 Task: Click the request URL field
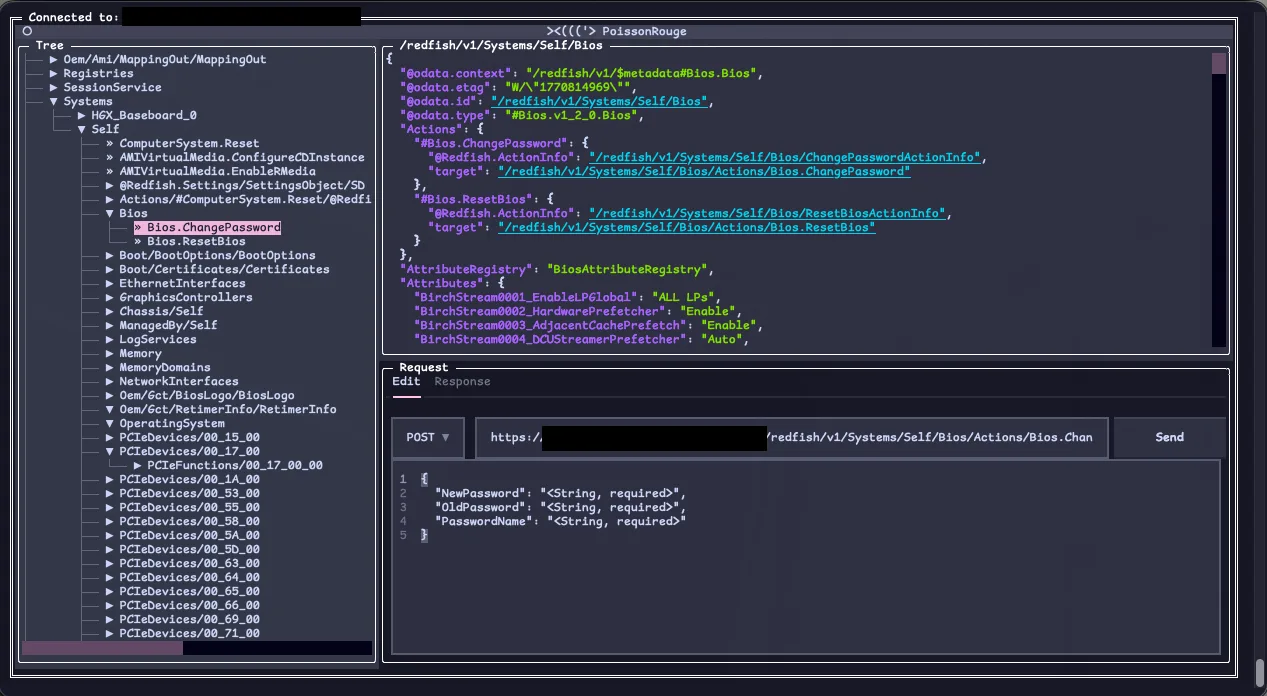(x=792, y=437)
